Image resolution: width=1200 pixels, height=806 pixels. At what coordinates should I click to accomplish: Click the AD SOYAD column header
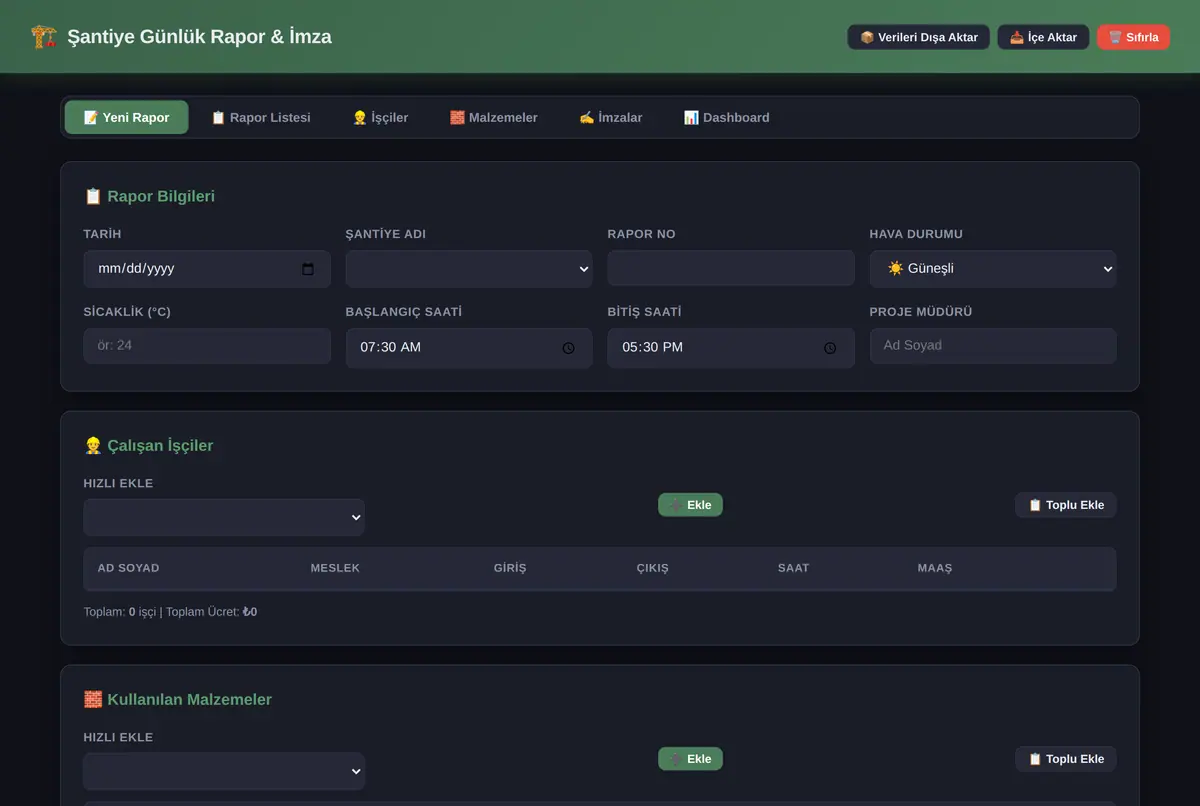(128, 568)
